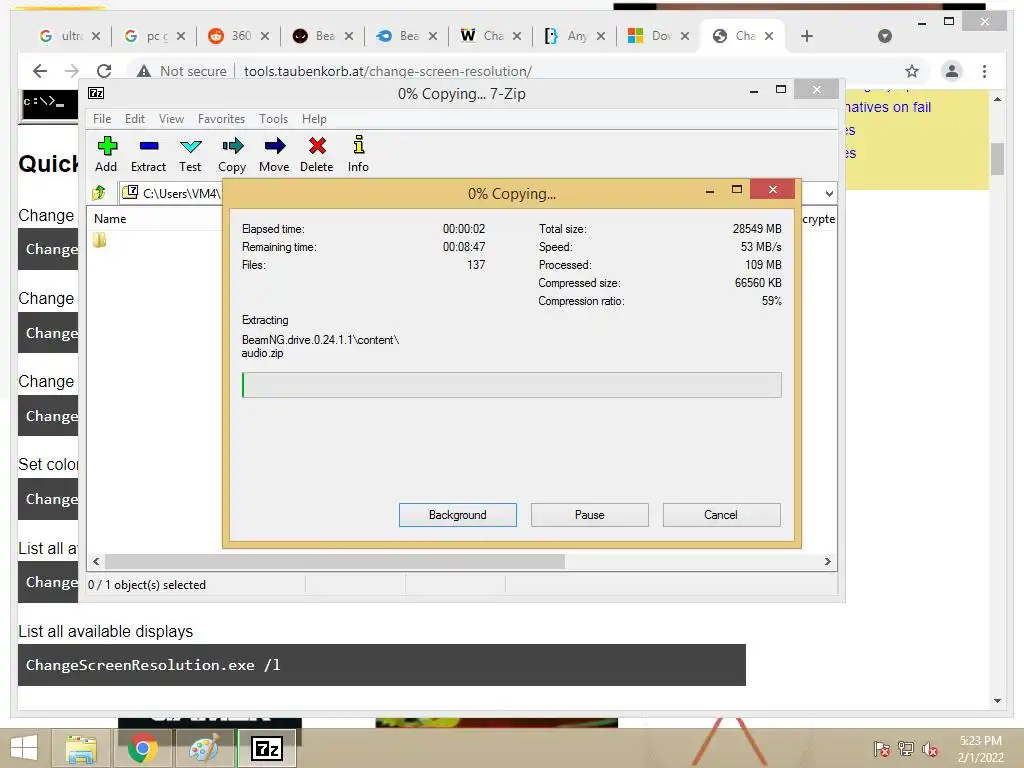Expand the 7-Zip address path dropdown

(829, 193)
